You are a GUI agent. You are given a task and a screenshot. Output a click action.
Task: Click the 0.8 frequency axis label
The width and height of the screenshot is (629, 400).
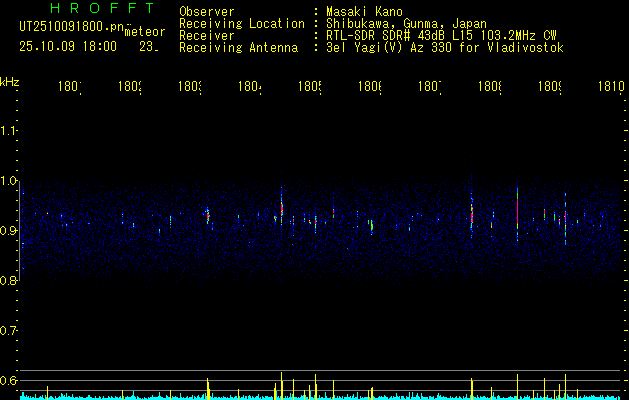click(8, 280)
